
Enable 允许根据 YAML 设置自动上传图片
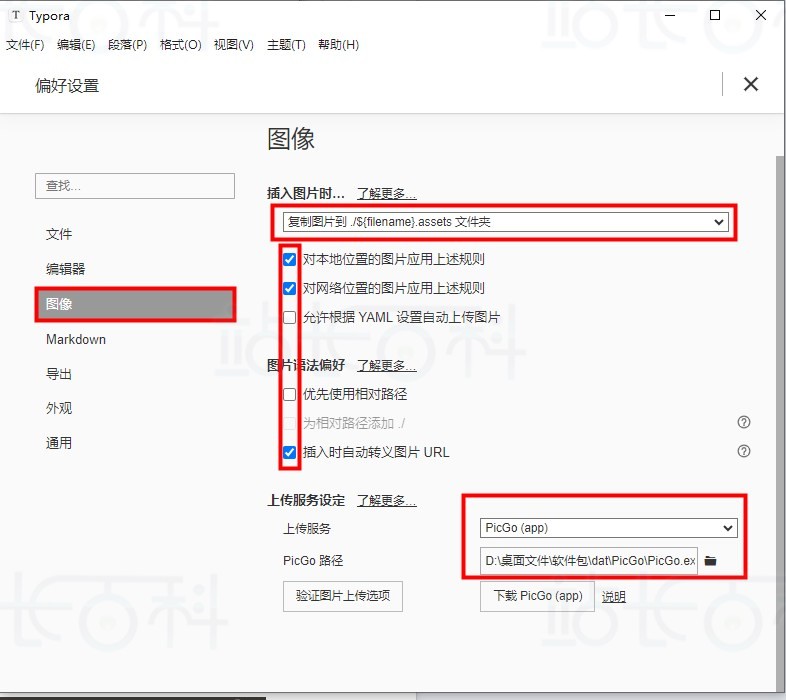coord(289,317)
